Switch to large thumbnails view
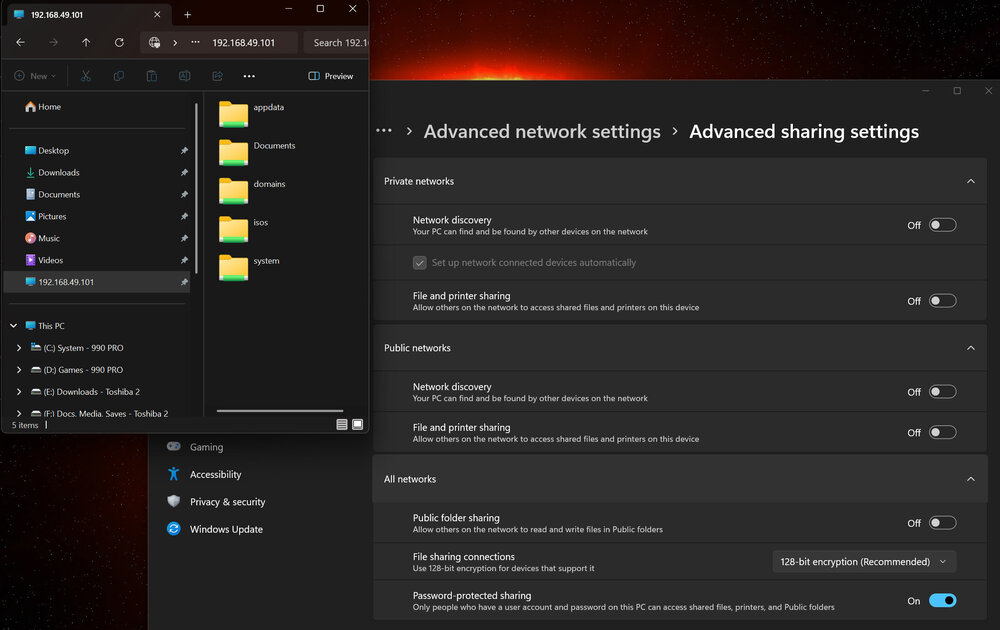The image size is (1000, 630). [x=358, y=425]
